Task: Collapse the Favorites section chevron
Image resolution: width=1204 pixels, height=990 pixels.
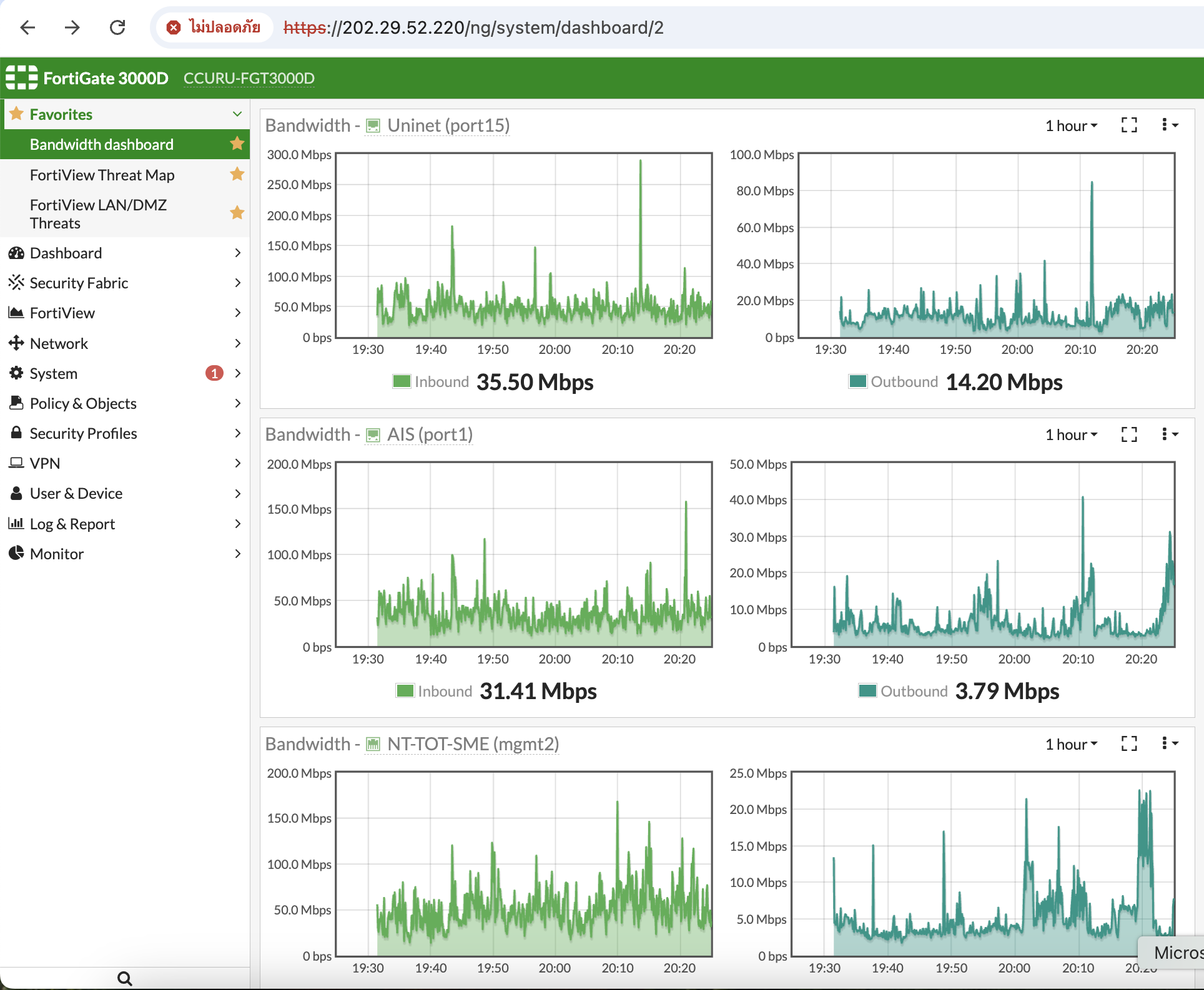Action: [237, 114]
